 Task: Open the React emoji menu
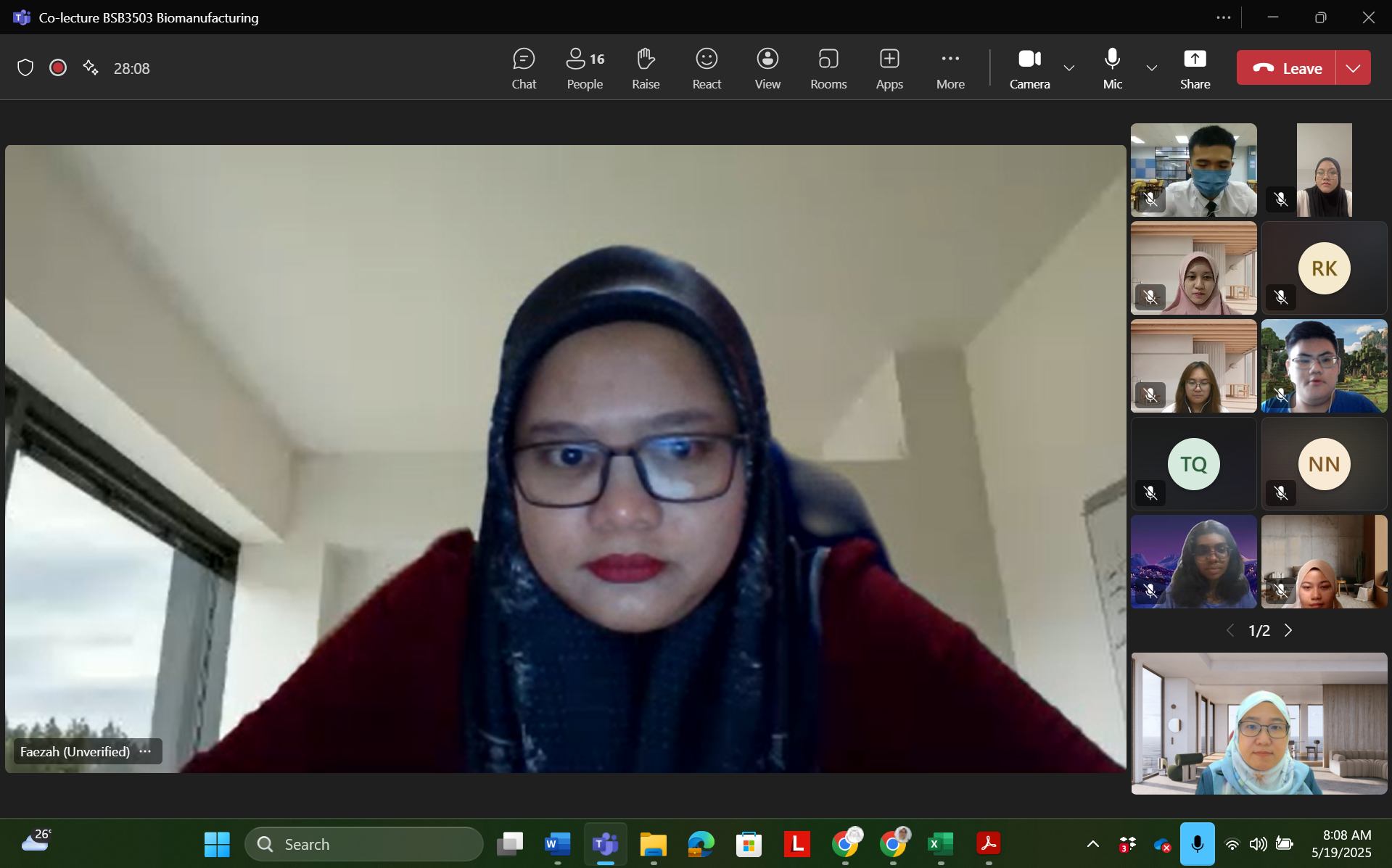pos(707,68)
